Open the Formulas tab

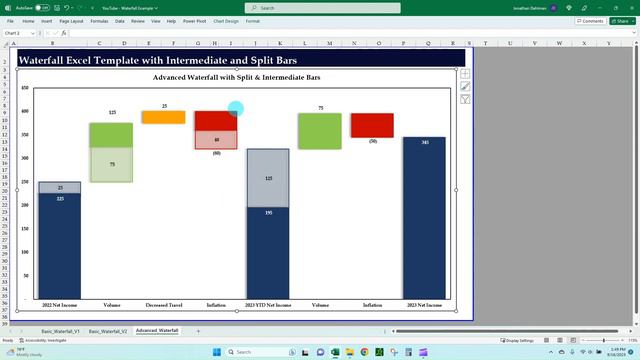(x=99, y=21)
